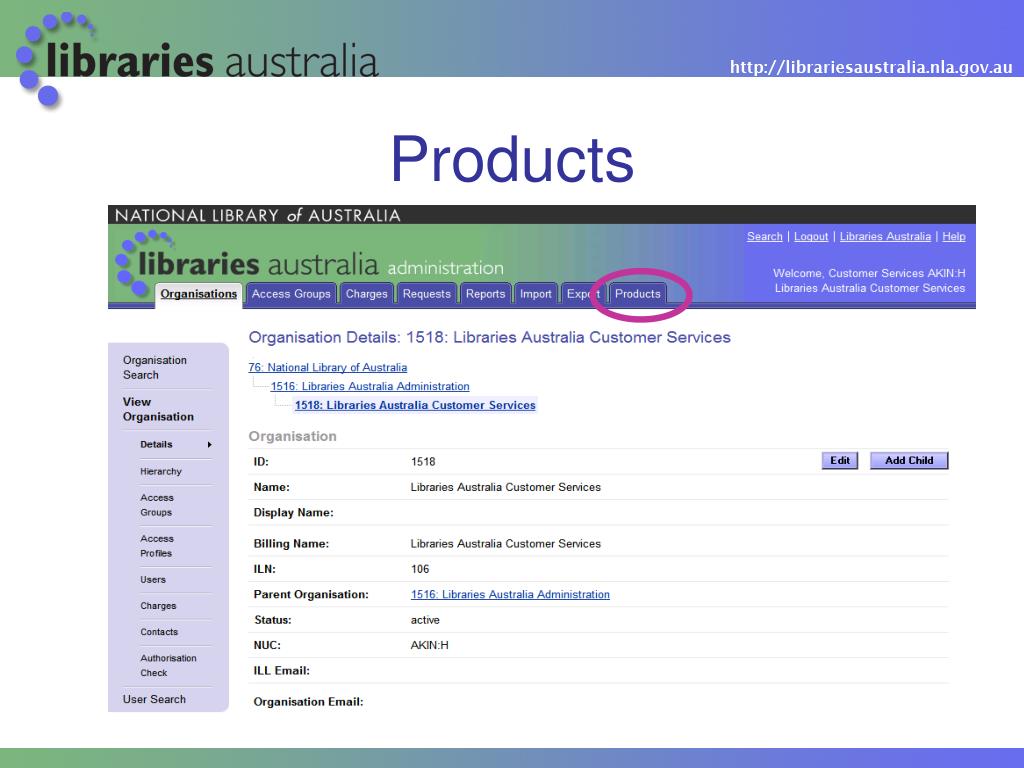Click the Search link in header

[765, 236]
